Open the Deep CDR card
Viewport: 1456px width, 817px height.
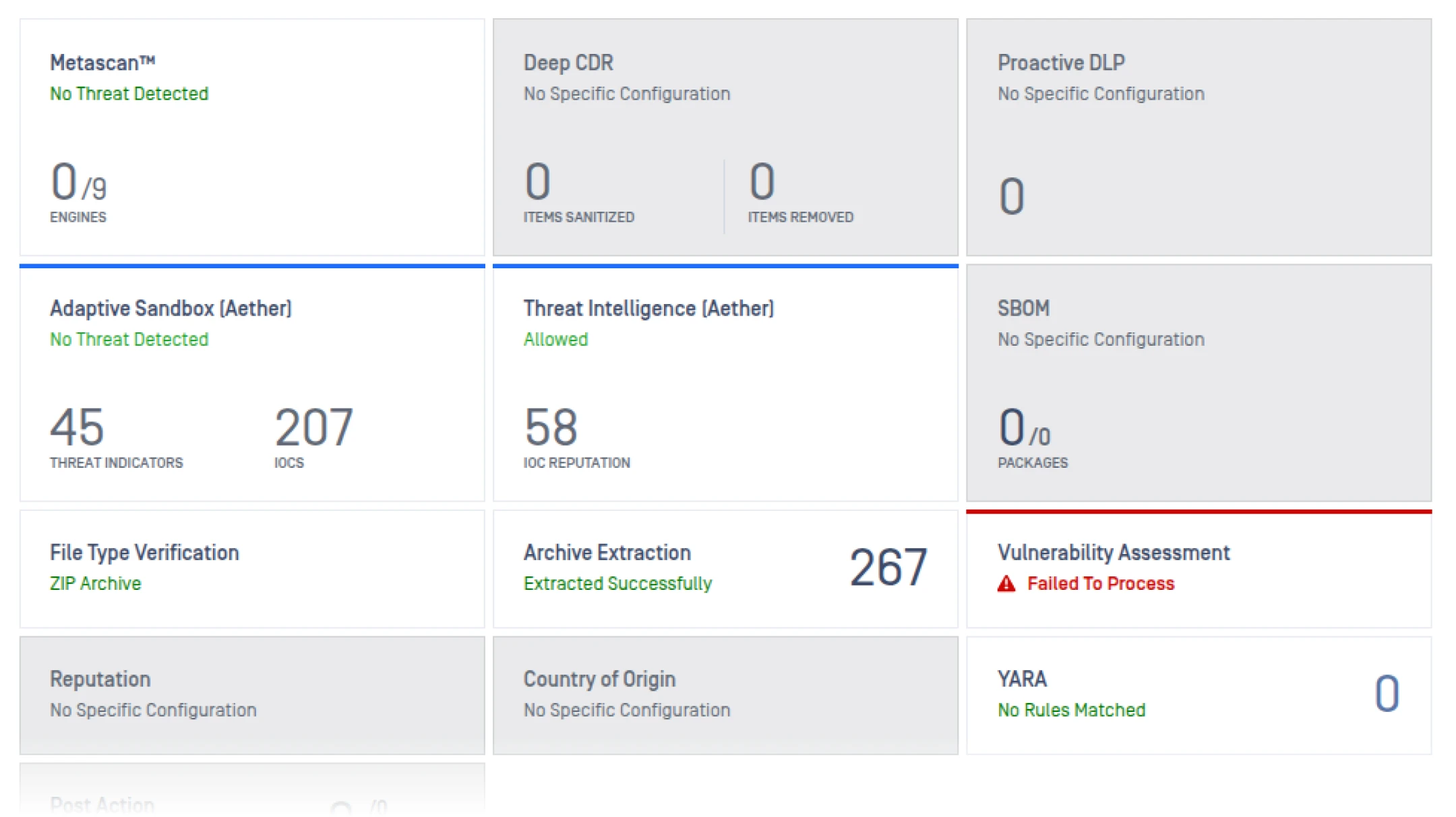(725, 138)
